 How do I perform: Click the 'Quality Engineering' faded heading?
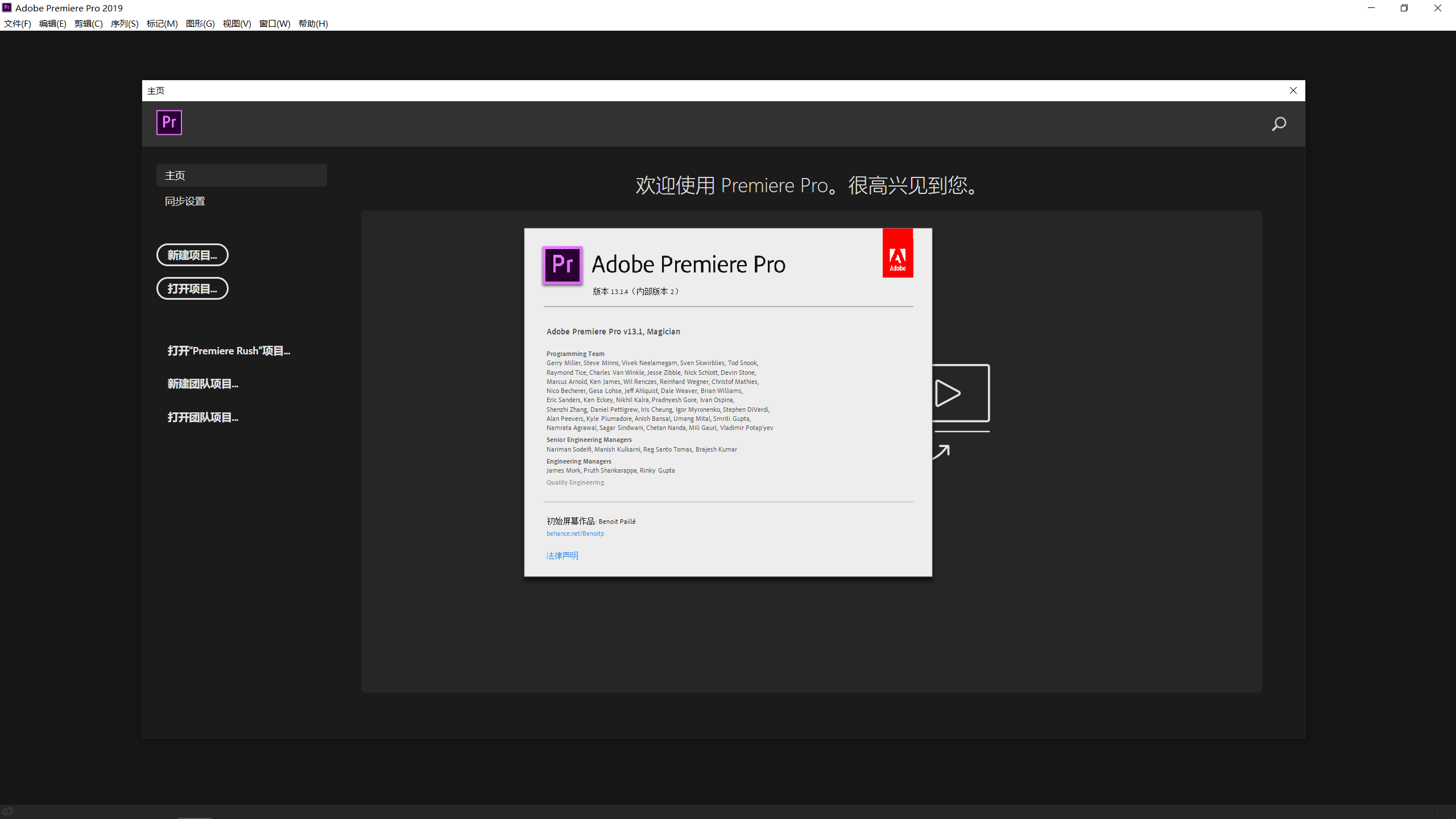(575, 482)
